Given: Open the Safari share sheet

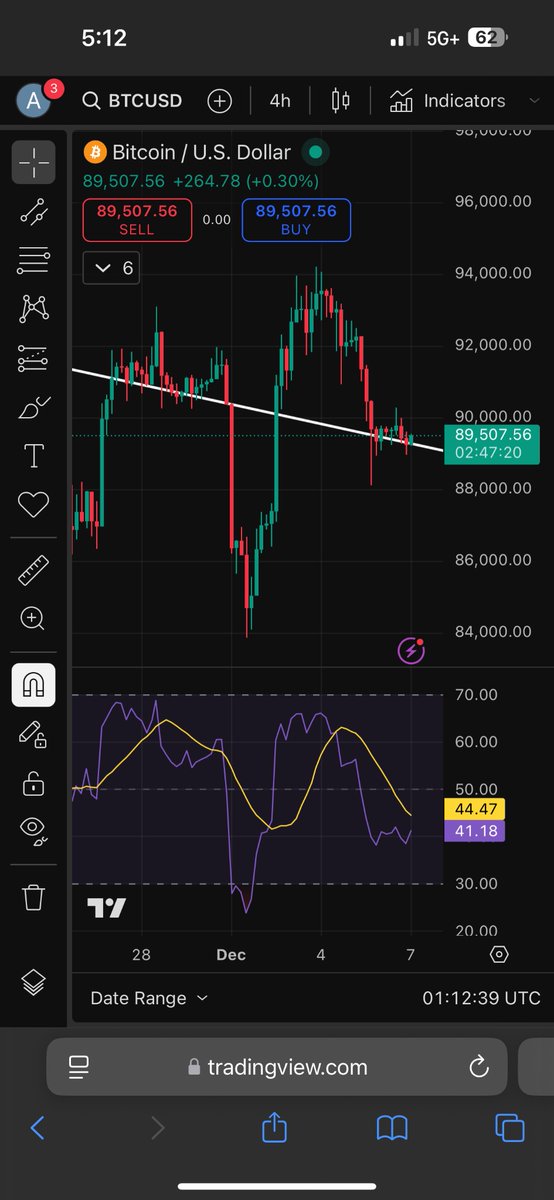Looking at the screenshot, I should click(x=274, y=1128).
